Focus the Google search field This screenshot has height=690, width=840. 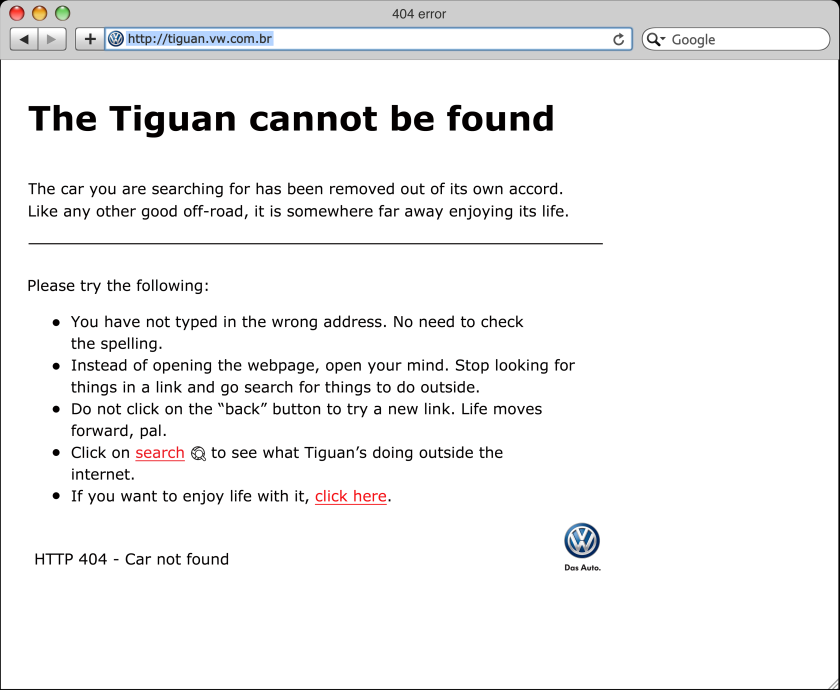[745, 39]
